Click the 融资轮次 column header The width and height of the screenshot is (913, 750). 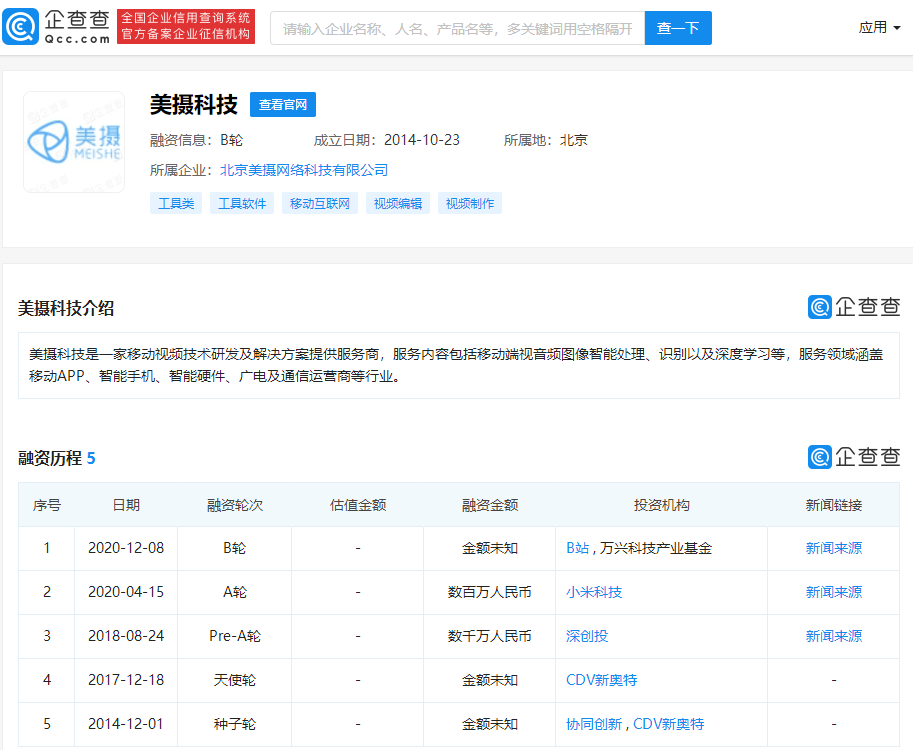pyautogui.click(x=235, y=505)
